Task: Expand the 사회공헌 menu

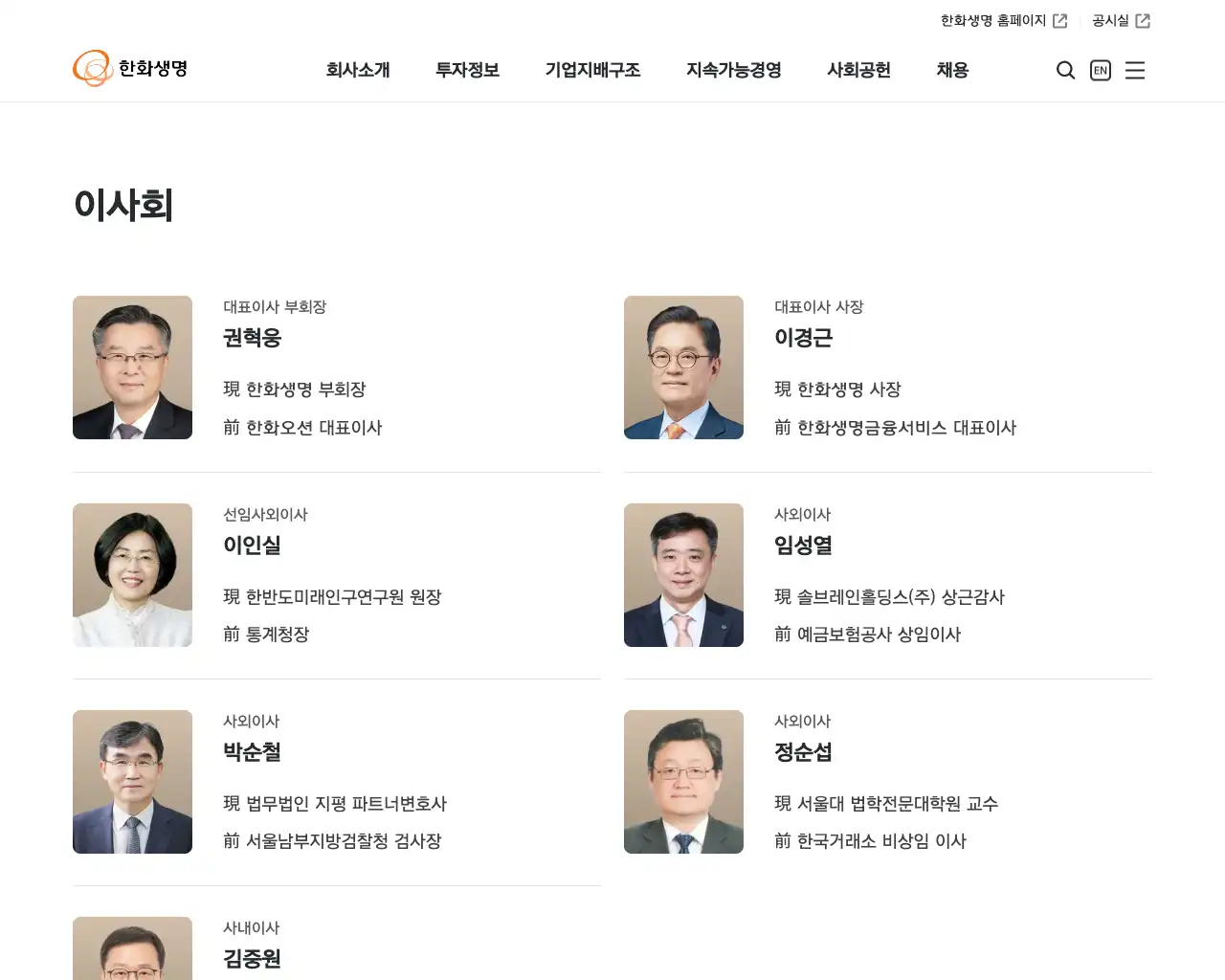Action: 858,70
